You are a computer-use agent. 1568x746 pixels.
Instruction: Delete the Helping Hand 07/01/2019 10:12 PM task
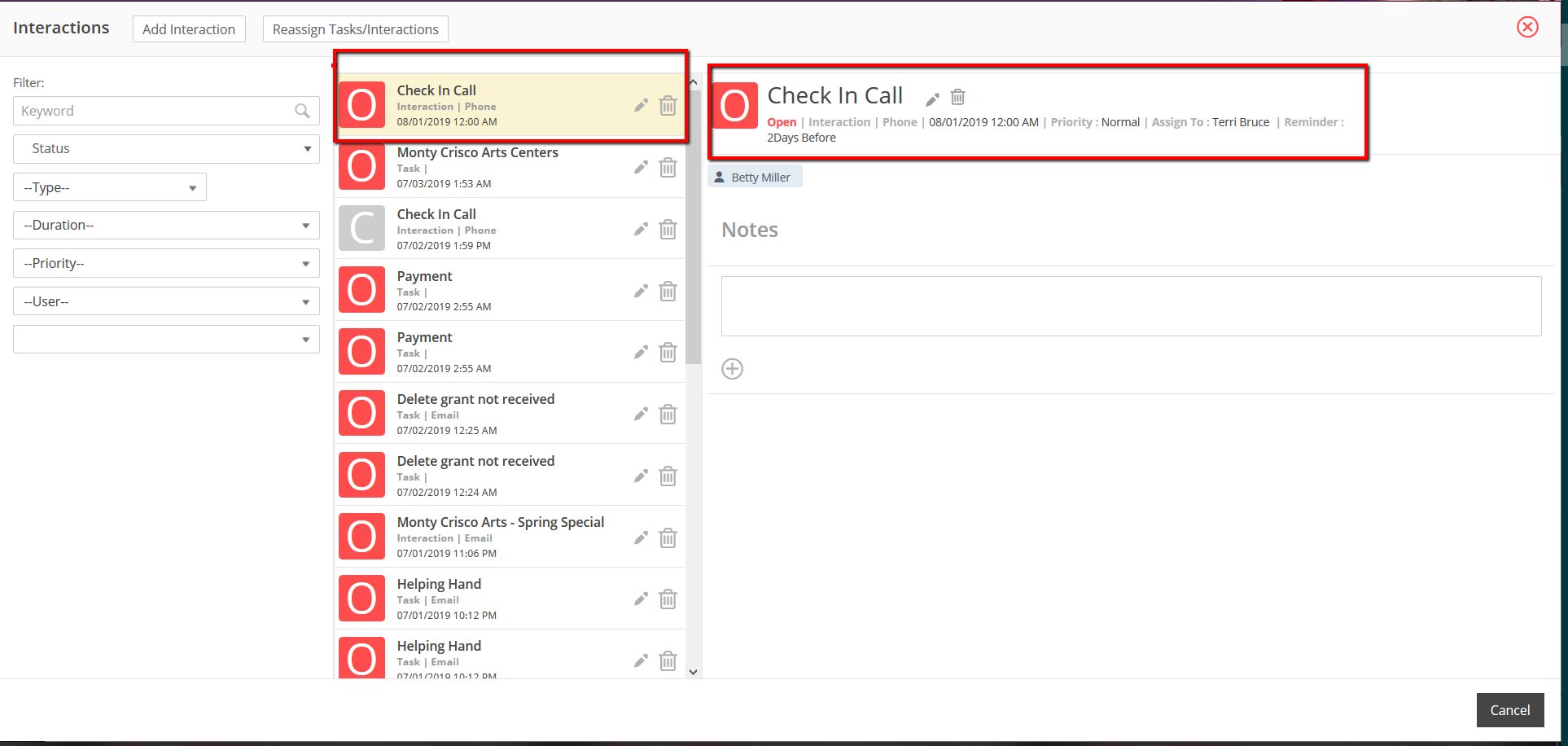click(668, 599)
